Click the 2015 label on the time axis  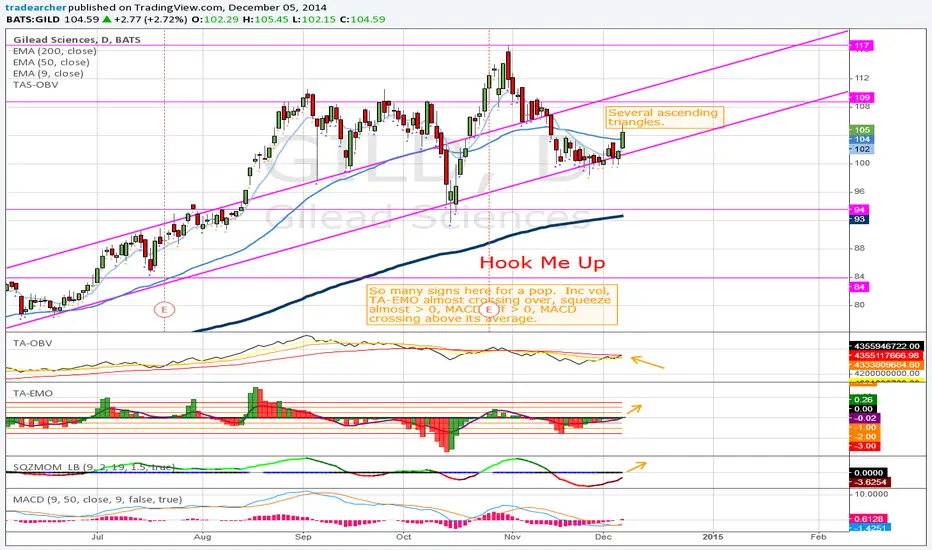713,537
